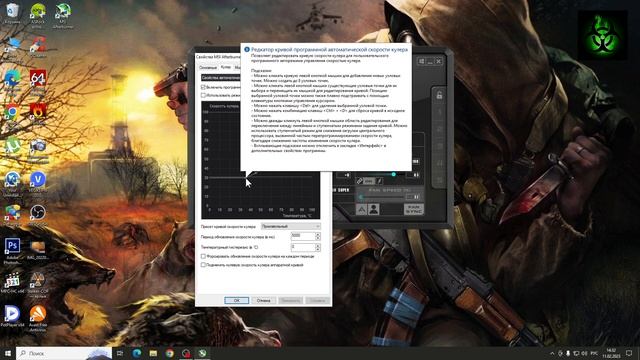Click the OK button in the properties dialog

point(236,300)
